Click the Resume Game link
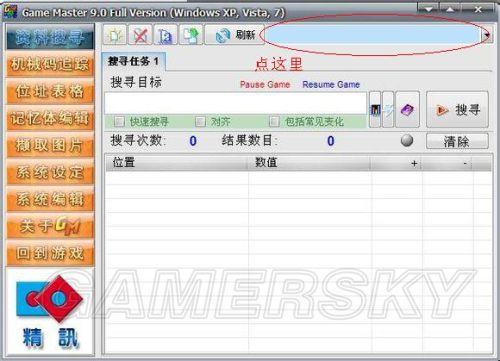The width and height of the screenshot is (500, 361). tap(331, 85)
